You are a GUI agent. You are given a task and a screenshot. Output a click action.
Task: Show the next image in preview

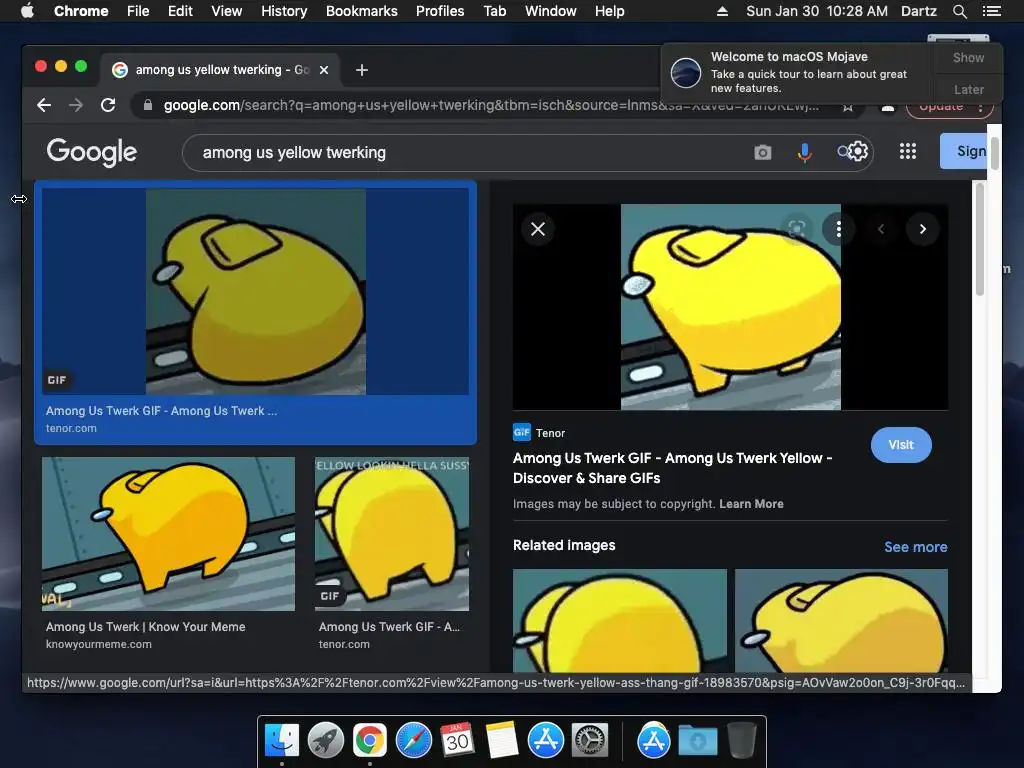[x=923, y=229]
